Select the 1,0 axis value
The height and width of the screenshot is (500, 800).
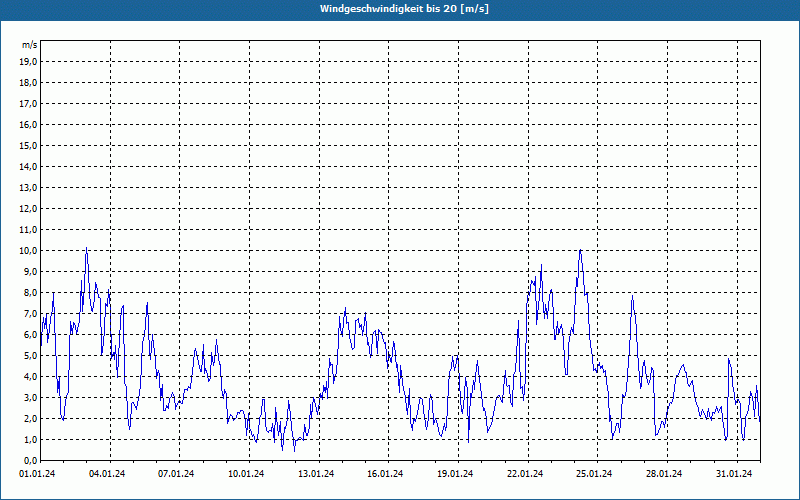coord(30,439)
